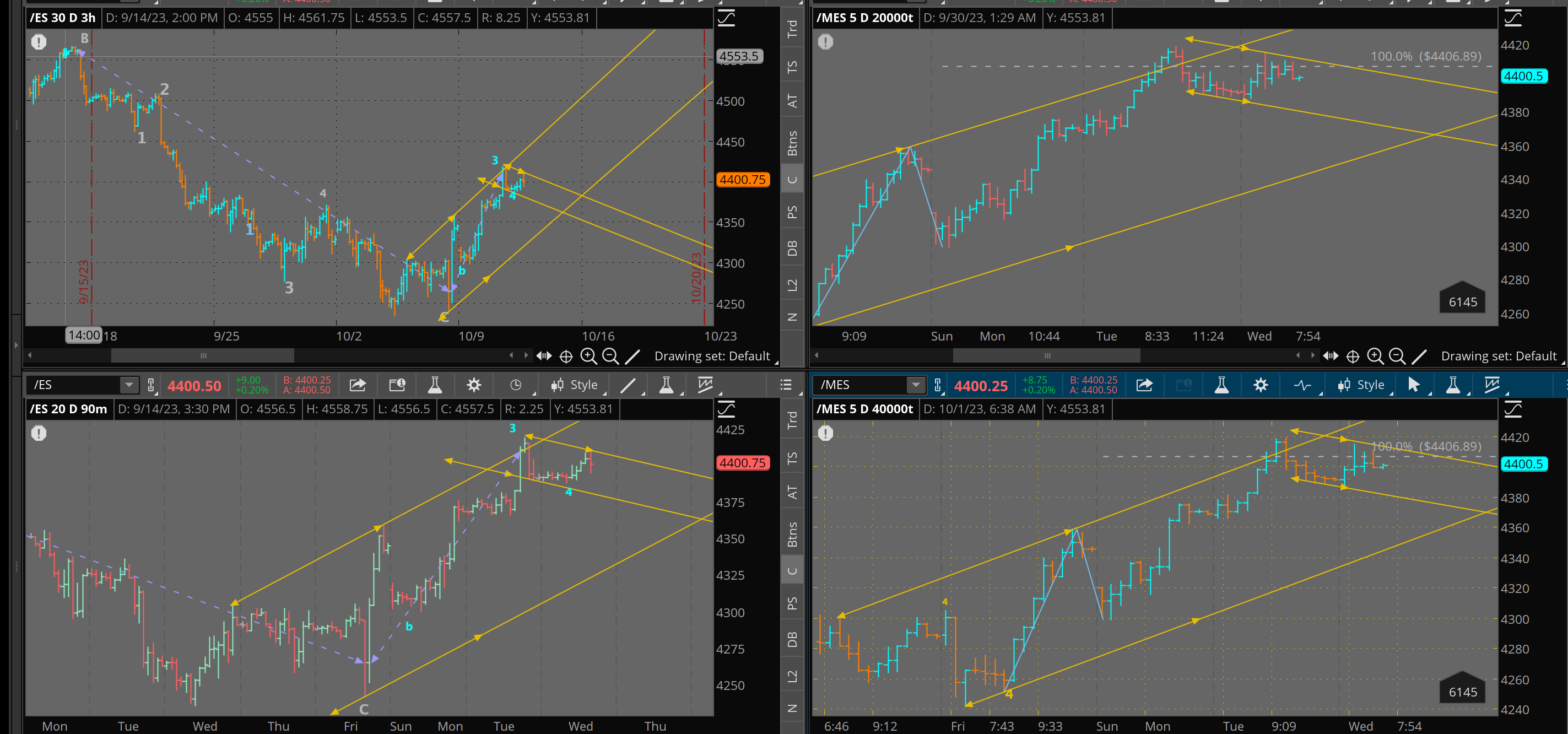Share the /ES chart with share icon

coord(358,385)
